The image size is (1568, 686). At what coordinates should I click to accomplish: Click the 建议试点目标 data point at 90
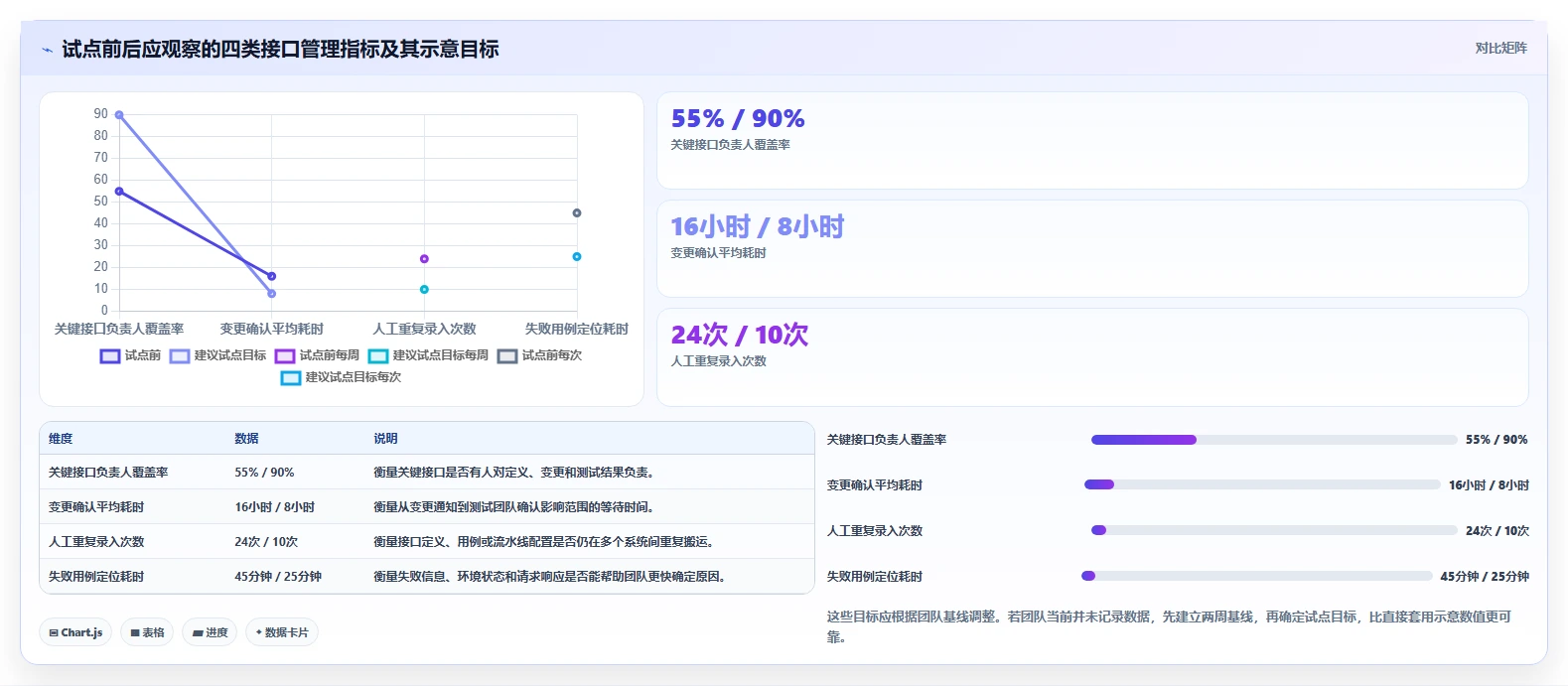[x=119, y=115]
